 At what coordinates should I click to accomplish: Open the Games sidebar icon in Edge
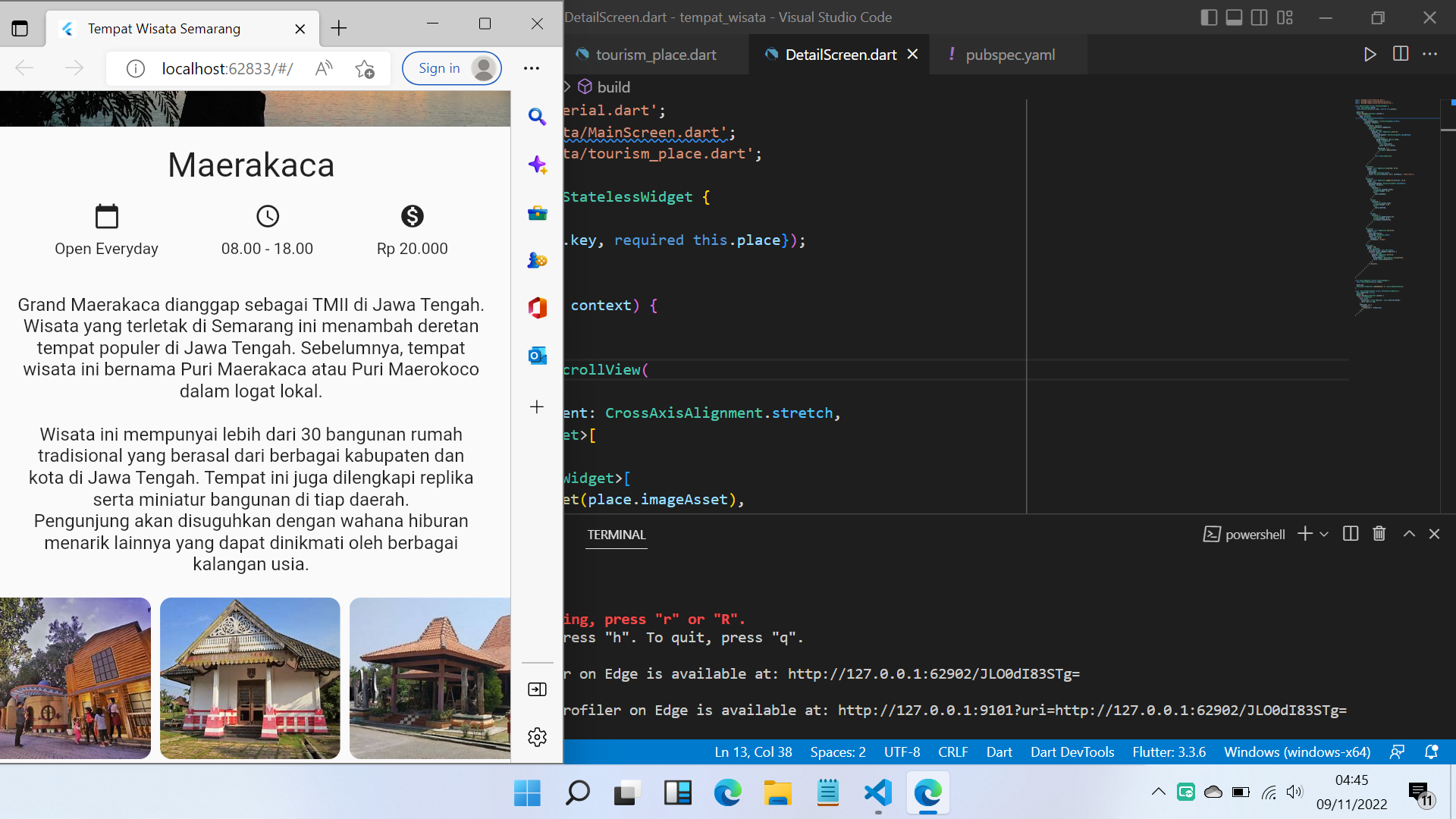coord(538,260)
